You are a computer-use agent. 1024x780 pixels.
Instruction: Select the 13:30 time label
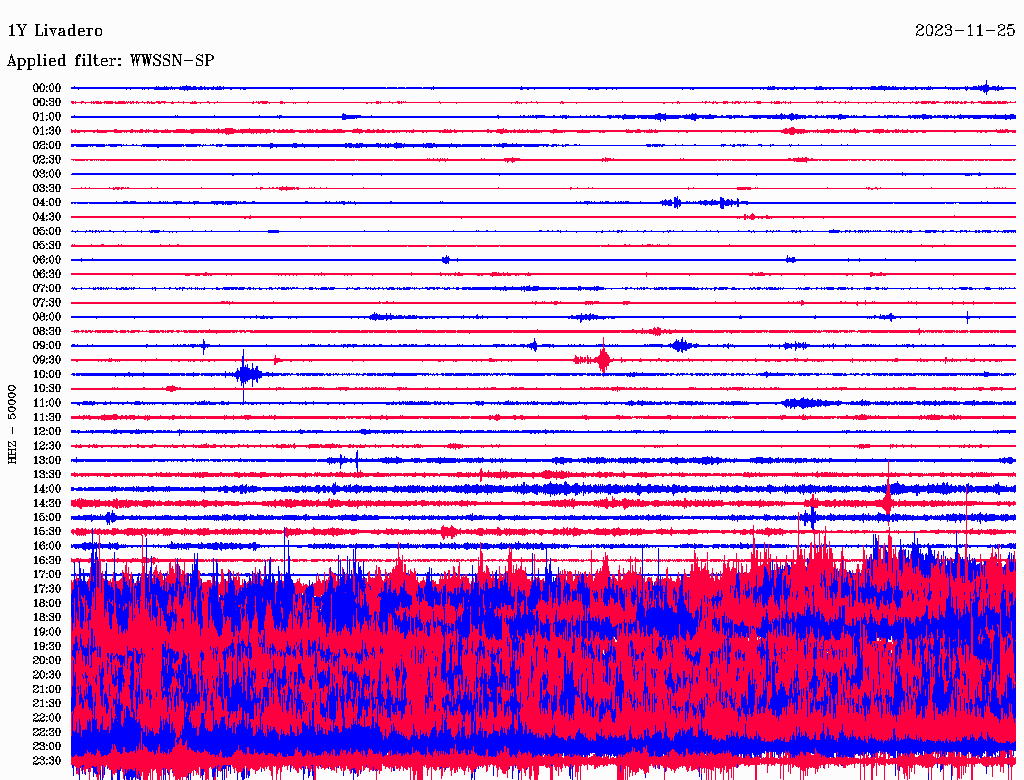(46, 474)
